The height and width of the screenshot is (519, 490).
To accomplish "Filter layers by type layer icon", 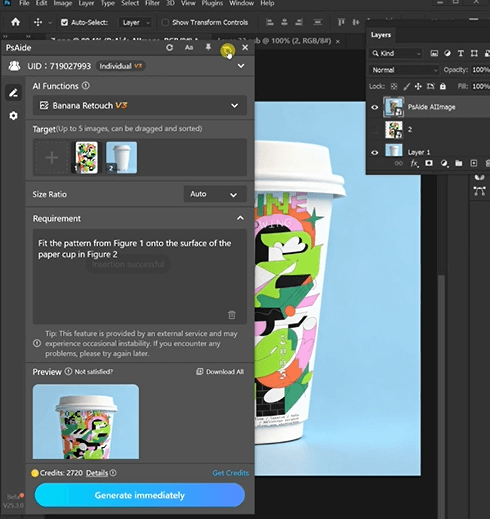I will pos(461,53).
